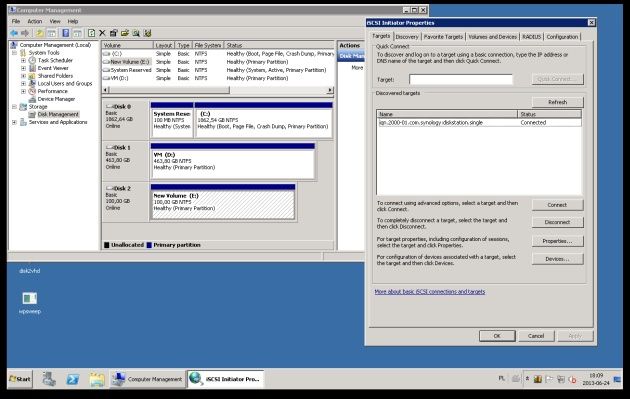The width and height of the screenshot is (630, 399).
Task: Select Task Scheduler in the console tree
Action: point(55,60)
